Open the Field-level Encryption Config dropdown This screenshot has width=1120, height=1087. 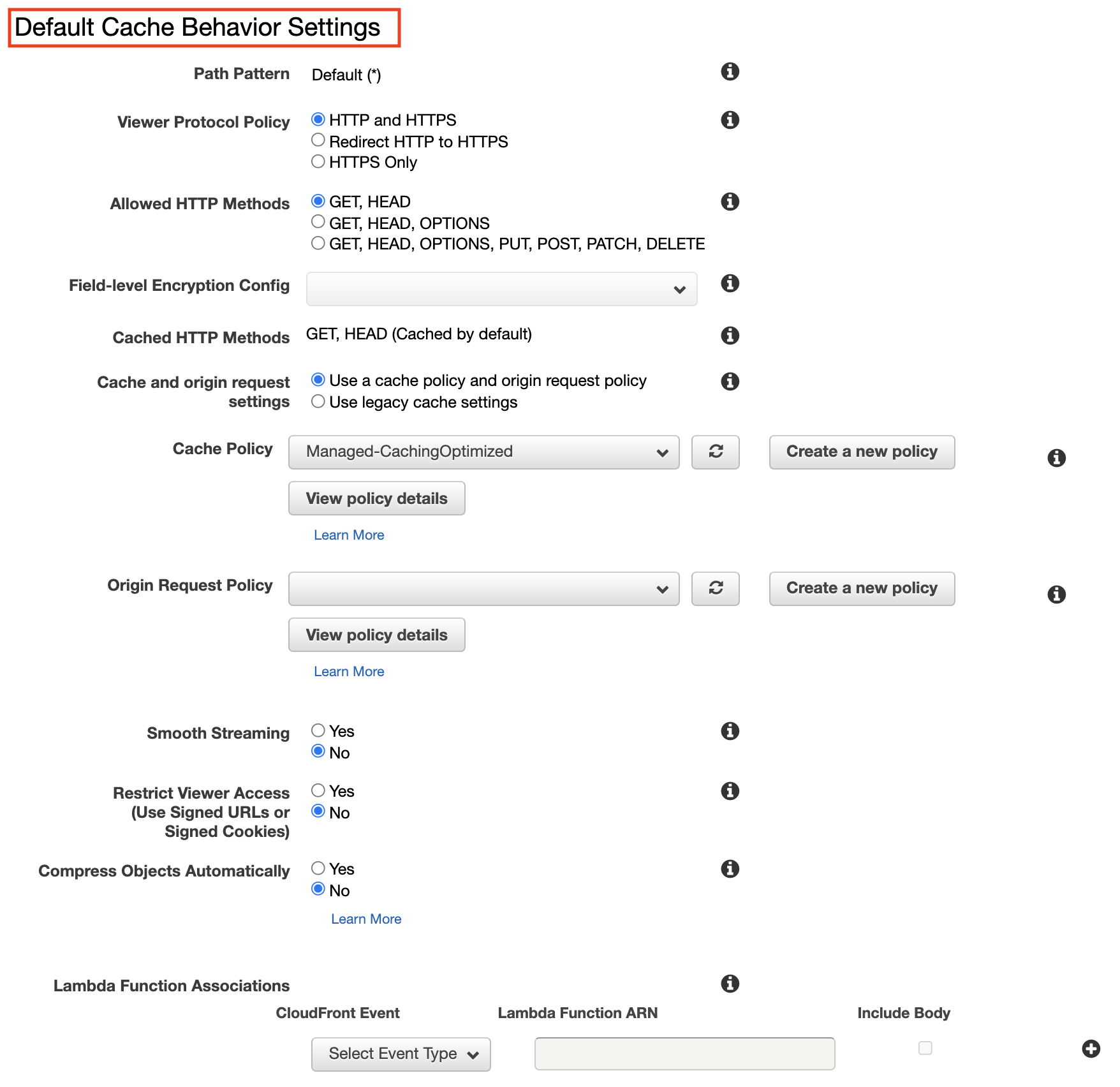click(502, 289)
